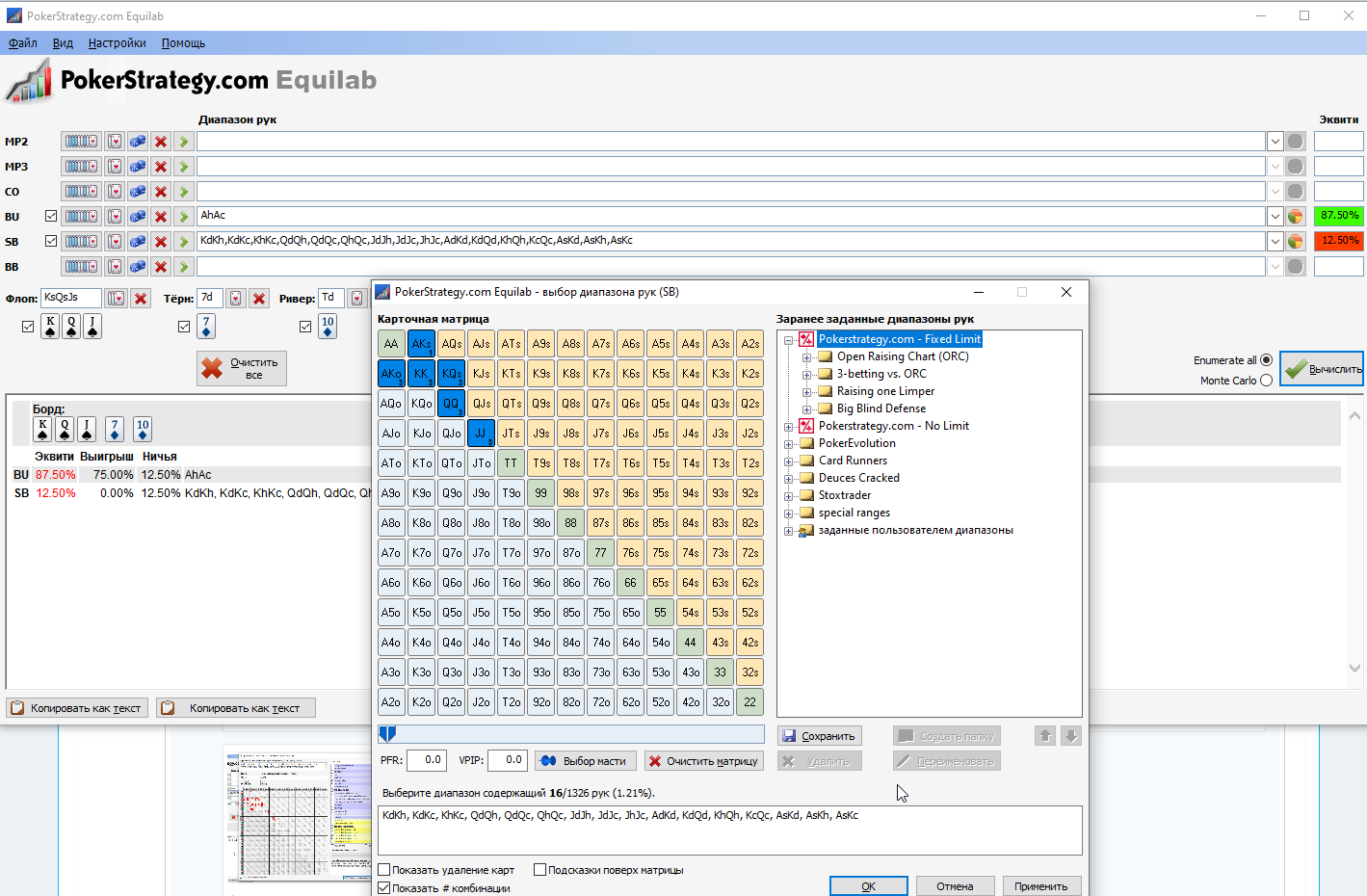Open the Файл menu
Screen dimensions: 1367x896
(23, 43)
